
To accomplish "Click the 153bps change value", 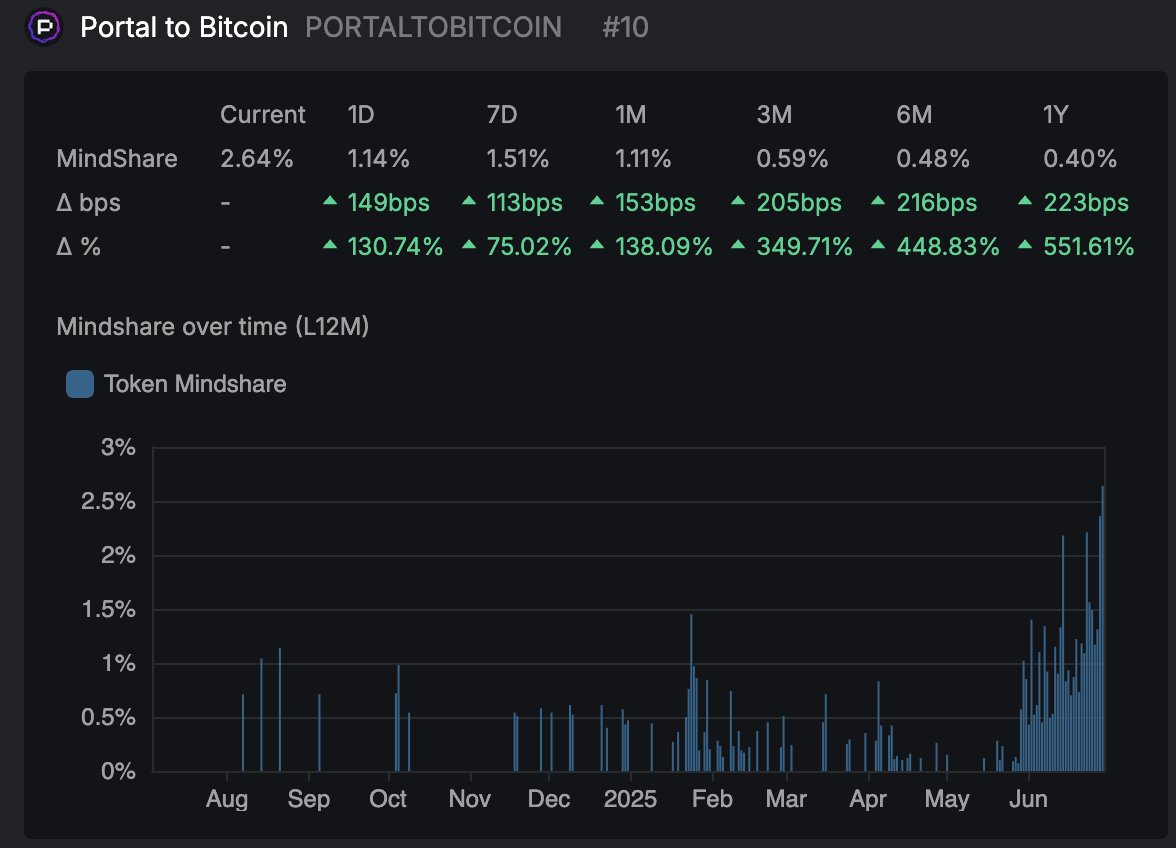I will pyautogui.click(x=656, y=202).
